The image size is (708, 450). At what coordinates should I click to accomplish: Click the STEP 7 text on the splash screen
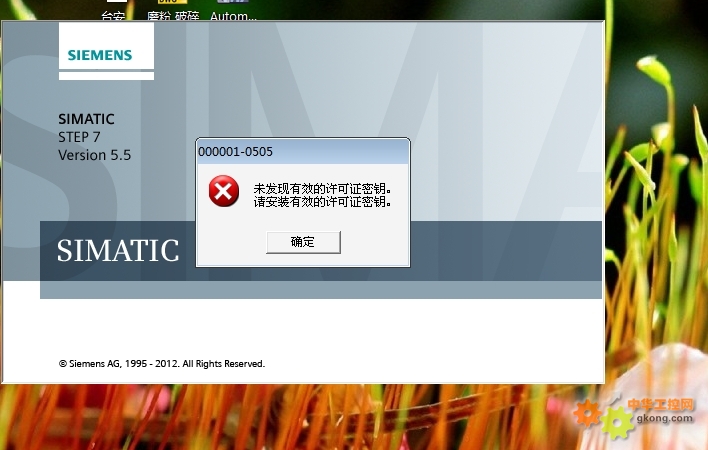(x=79, y=137)
